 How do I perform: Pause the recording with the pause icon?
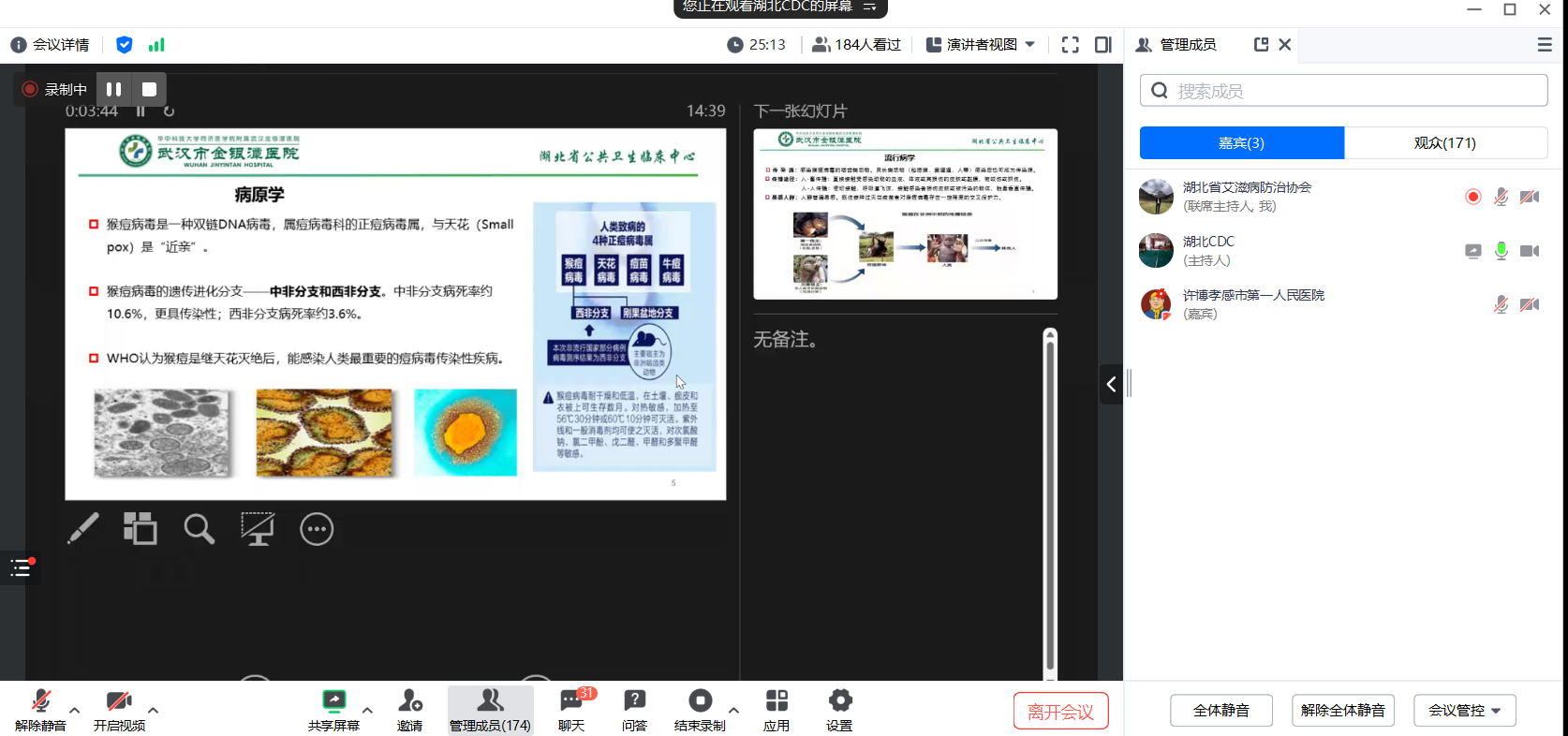[113, 89]
